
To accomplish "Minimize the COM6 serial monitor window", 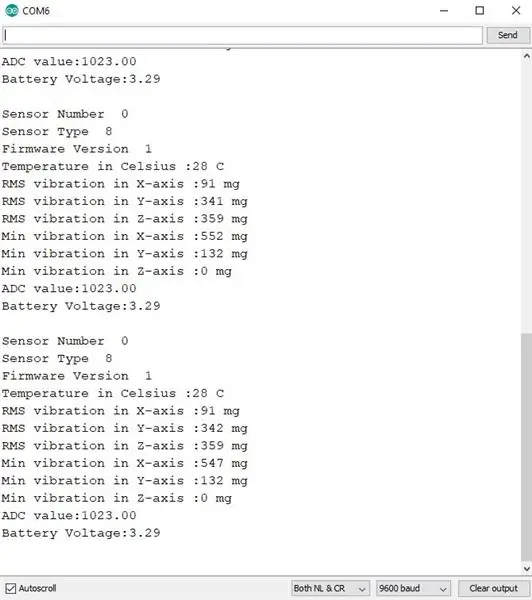I will coord(444,11).
